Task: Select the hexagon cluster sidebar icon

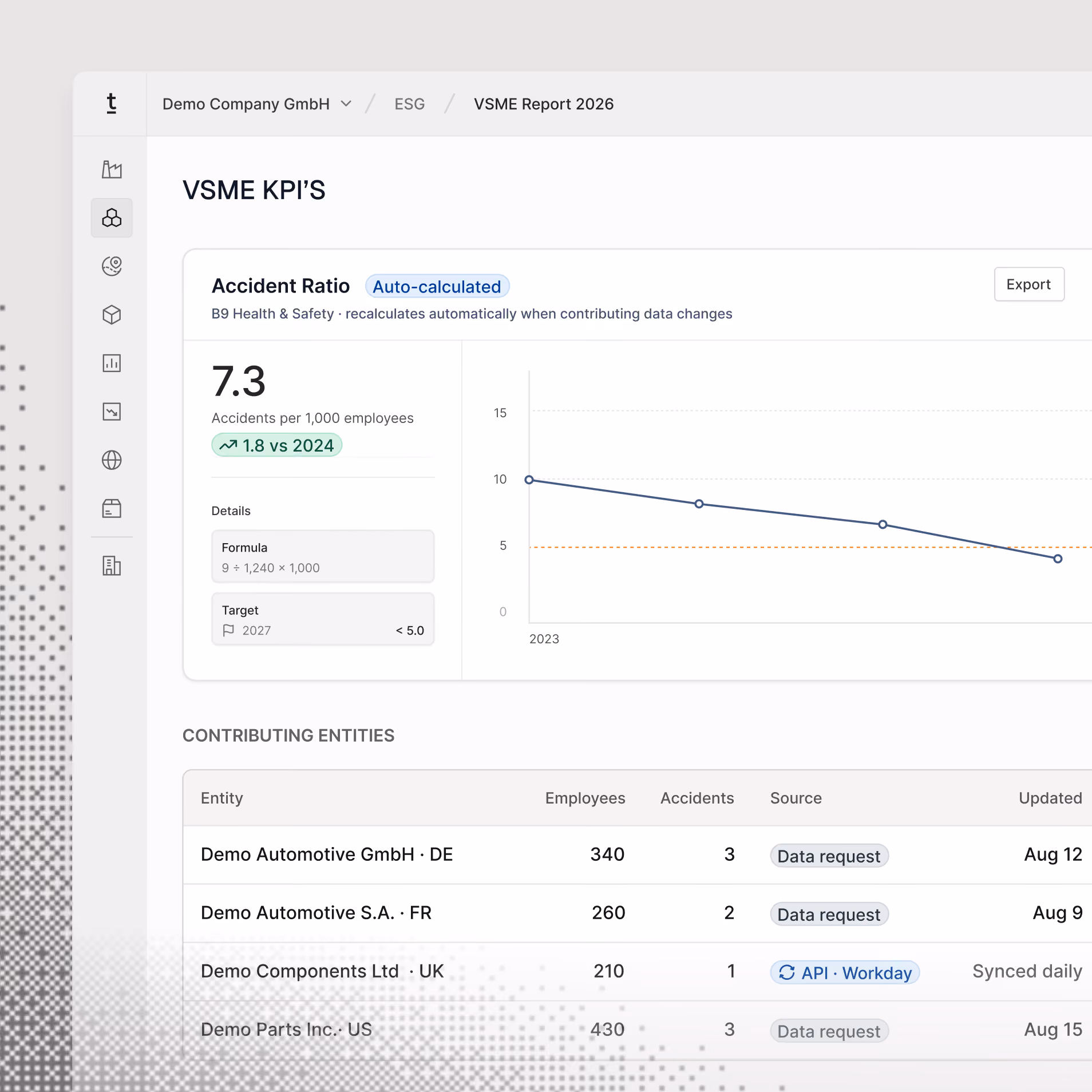Action: [112, 218]
